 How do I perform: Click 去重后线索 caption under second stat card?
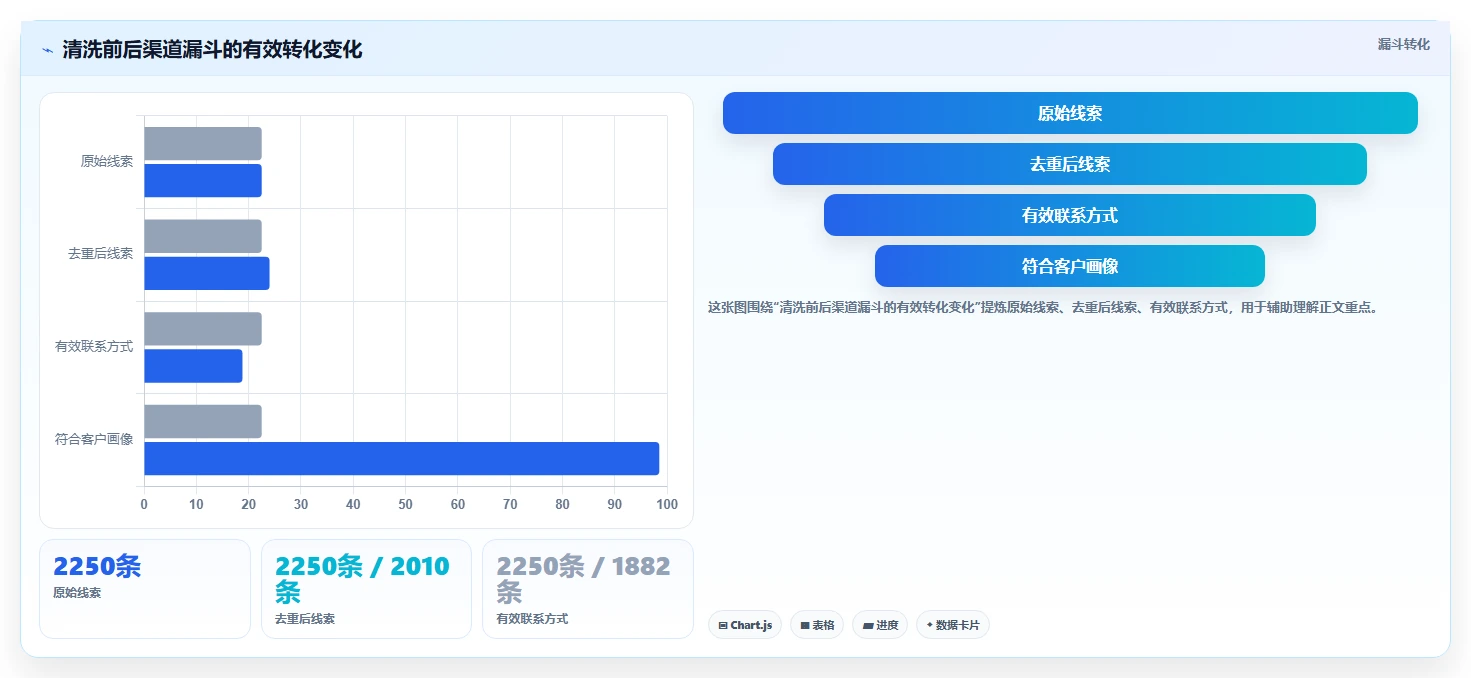click(x=305, y=619)
